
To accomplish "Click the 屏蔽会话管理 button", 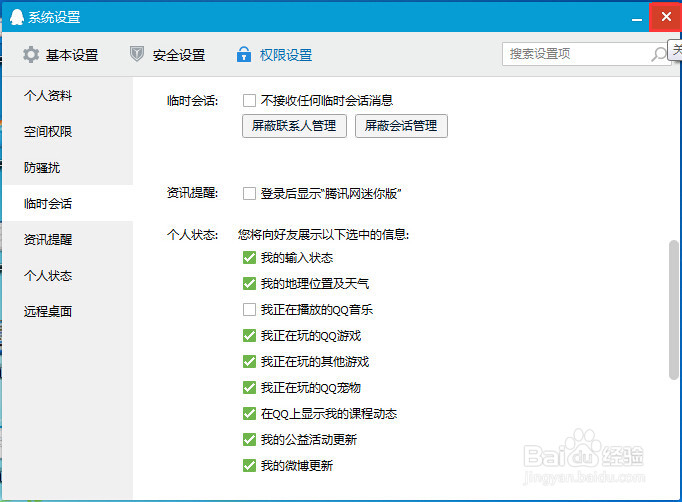I will point(401,126).
